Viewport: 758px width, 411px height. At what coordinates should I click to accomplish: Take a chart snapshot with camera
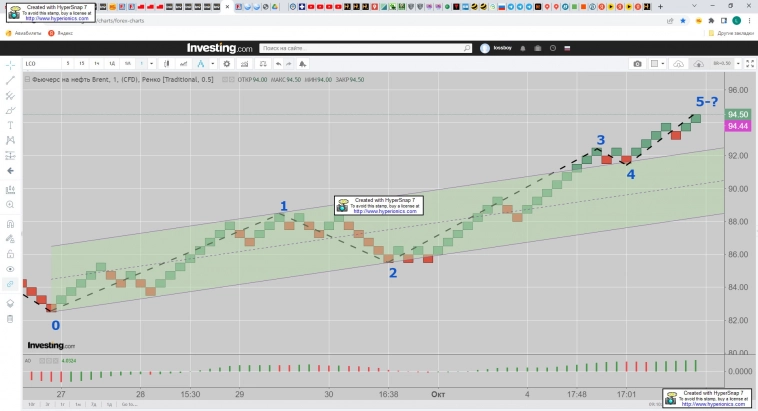click(637, 64)
